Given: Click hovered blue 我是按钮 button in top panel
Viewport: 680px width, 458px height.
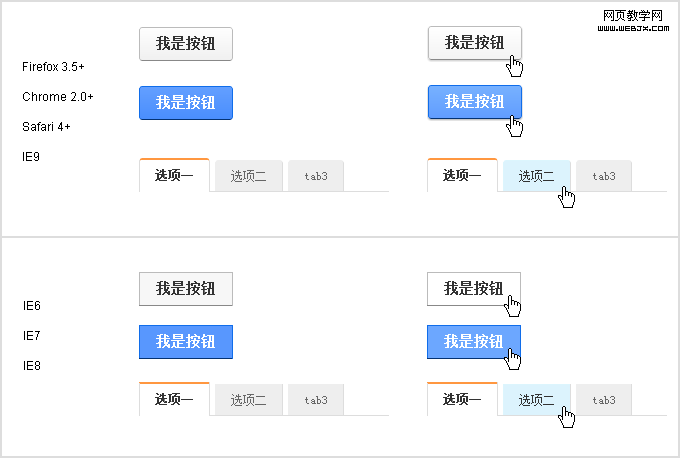Looking at the screenshot, I should [474, 102].
